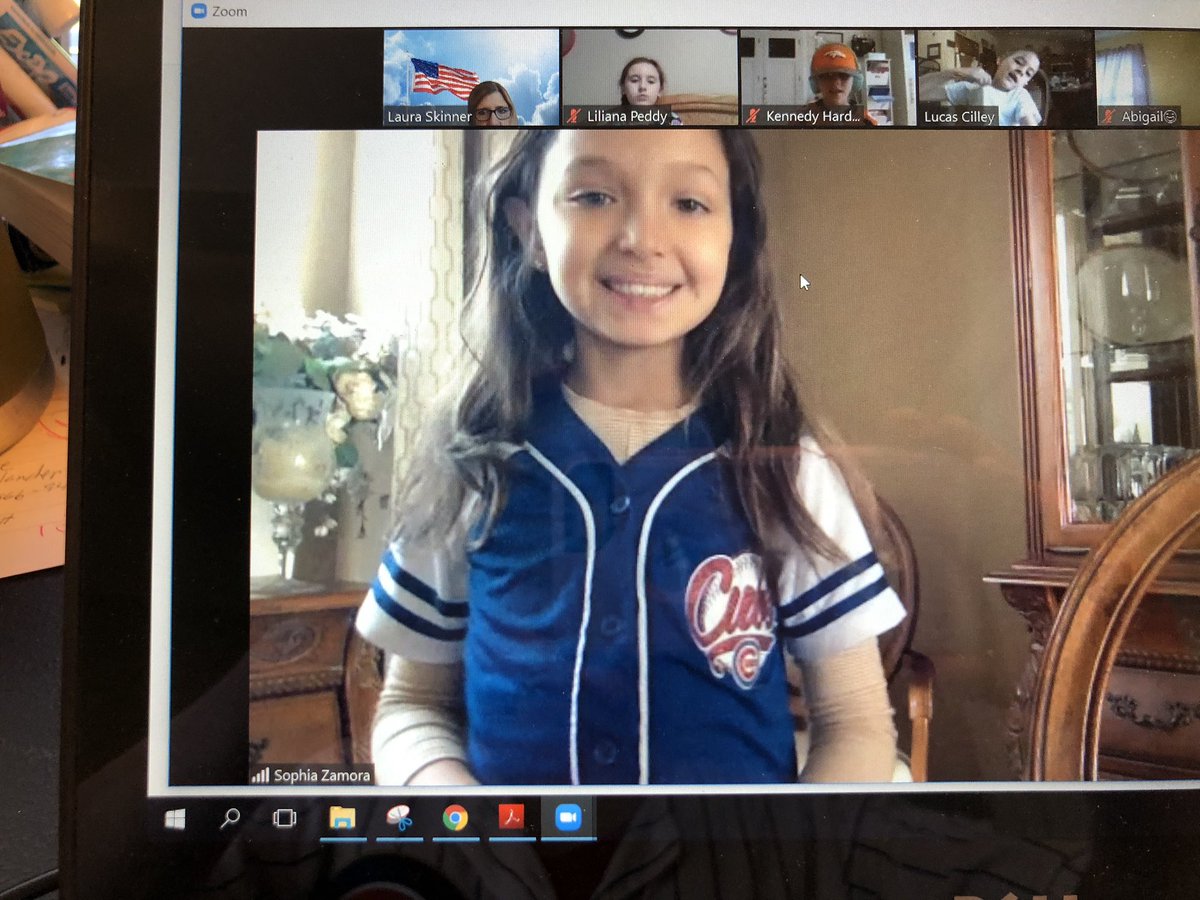Click the Sophia Zamora name label
Image resolution: width=1200 pixels, height=900 pixels.
coord(322,775)
